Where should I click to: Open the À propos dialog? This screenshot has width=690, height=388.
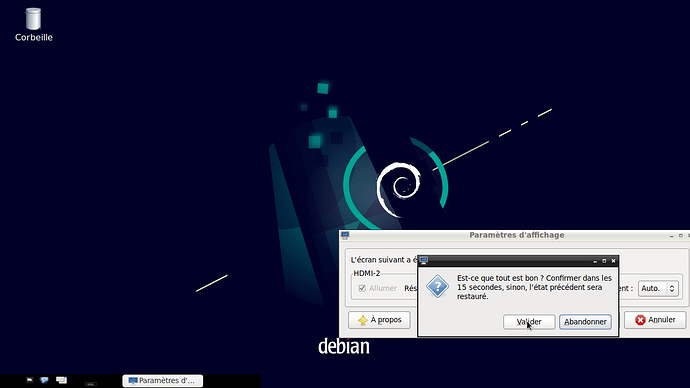(x=379, y=320)
